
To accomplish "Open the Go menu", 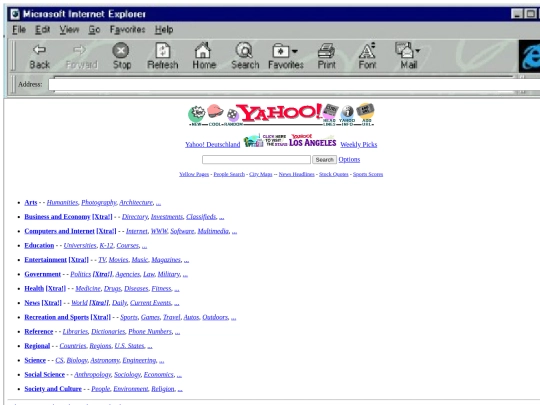I will click(x=94, y=30).
